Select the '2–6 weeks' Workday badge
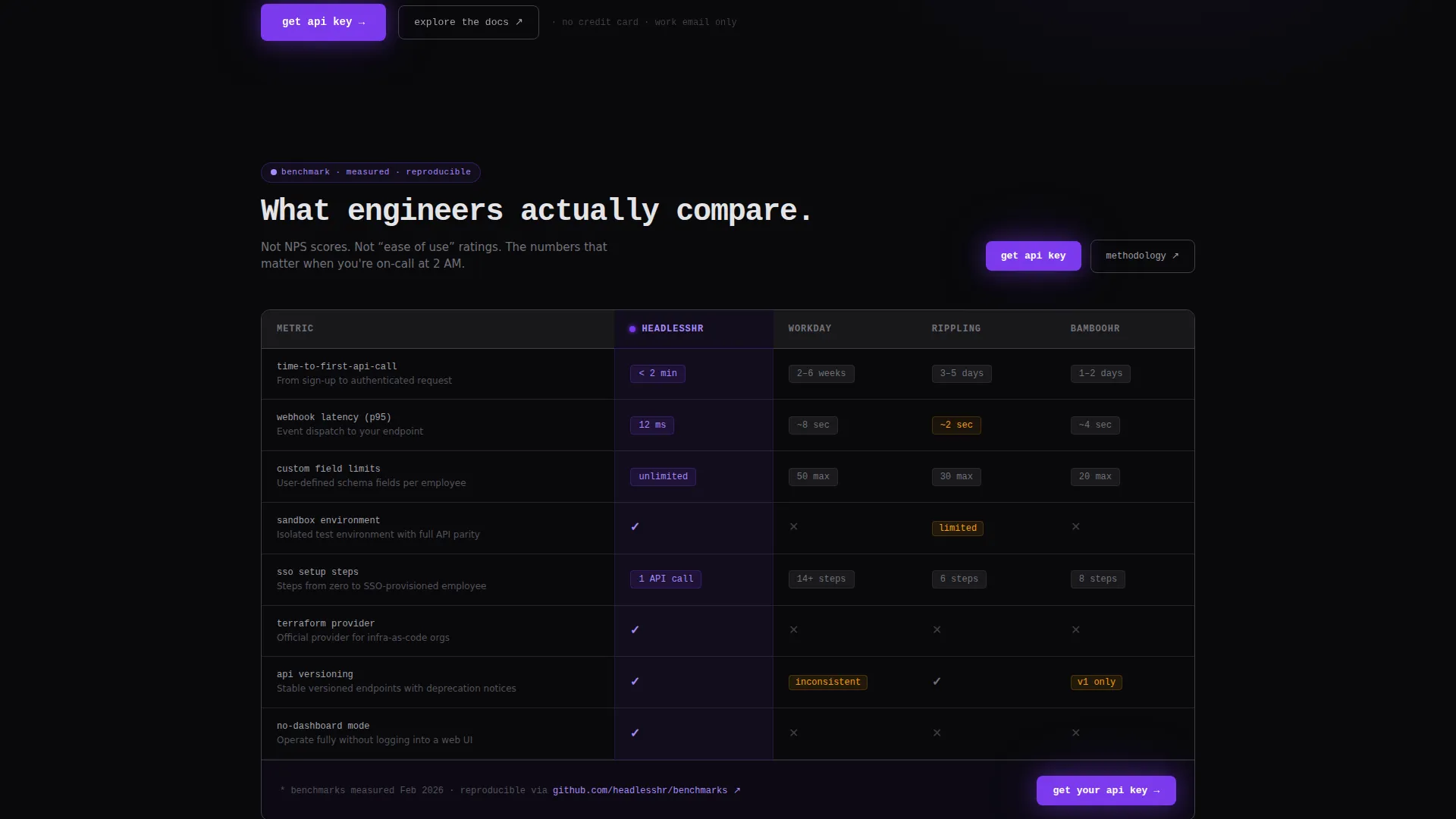This screenshot has width=1456, height=819. pyautogui.click(x=821, y=374)
